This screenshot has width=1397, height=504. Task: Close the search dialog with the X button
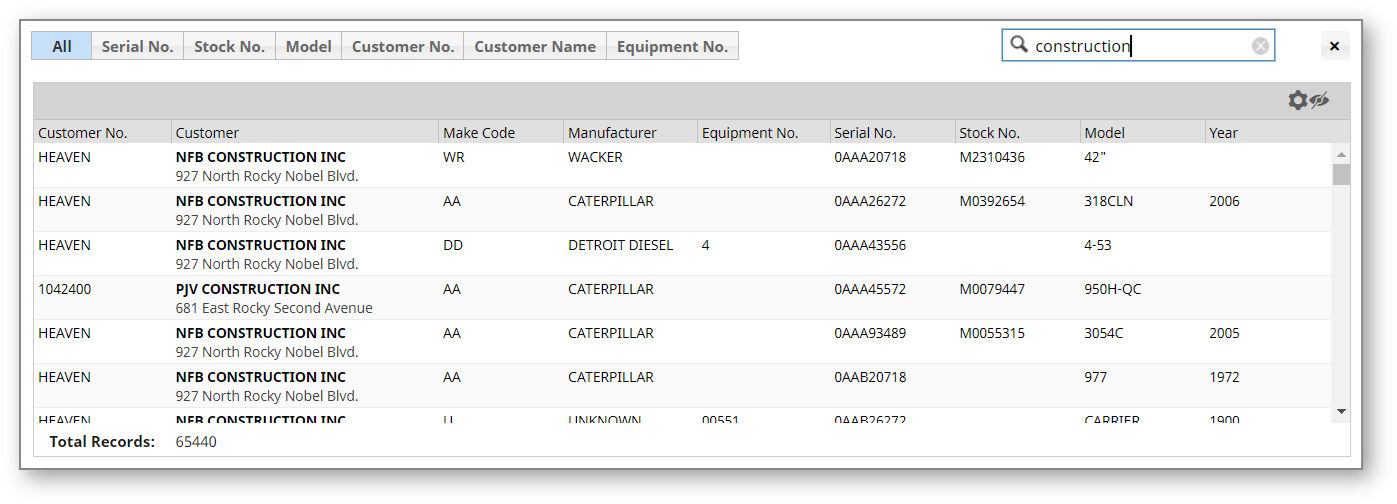click(x=1334, y=46)
